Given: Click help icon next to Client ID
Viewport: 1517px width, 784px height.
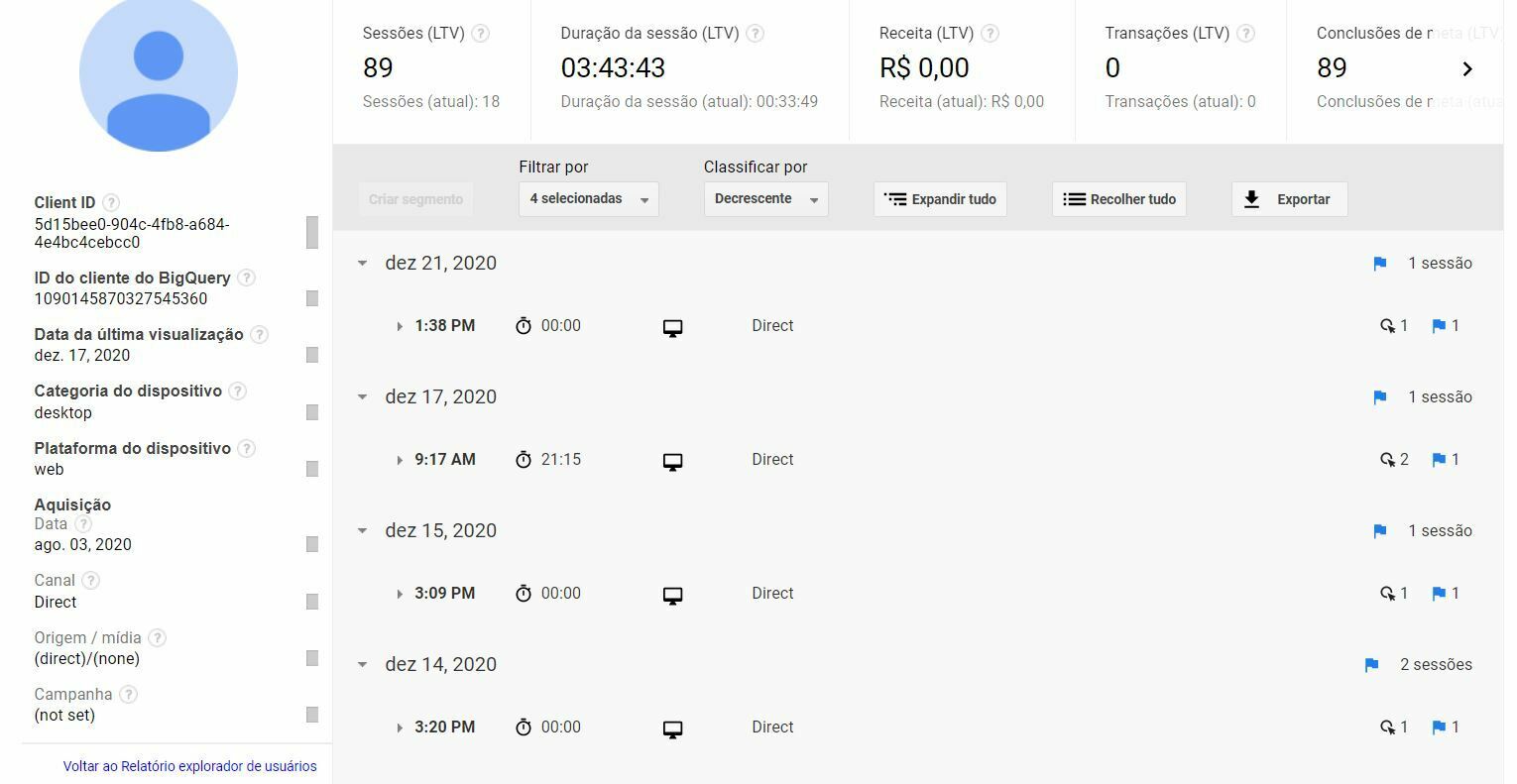Looking at the screenshot, I should (x=111, y=202).
